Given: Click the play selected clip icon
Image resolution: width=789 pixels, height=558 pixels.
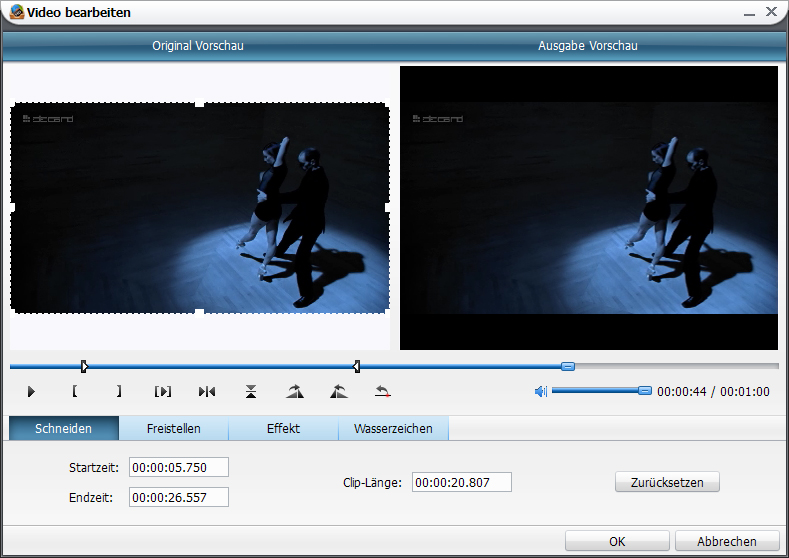Looking at the screenshot, I should (x=163, y=392).
